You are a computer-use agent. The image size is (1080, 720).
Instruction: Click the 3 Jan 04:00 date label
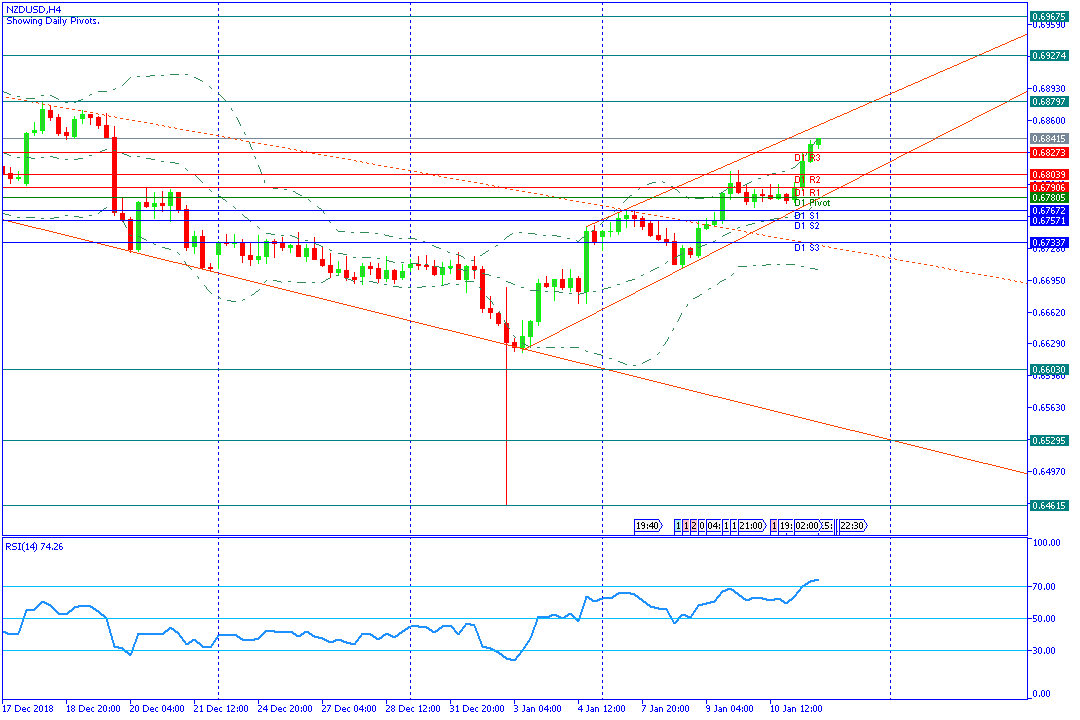click(x=538, y=708)
